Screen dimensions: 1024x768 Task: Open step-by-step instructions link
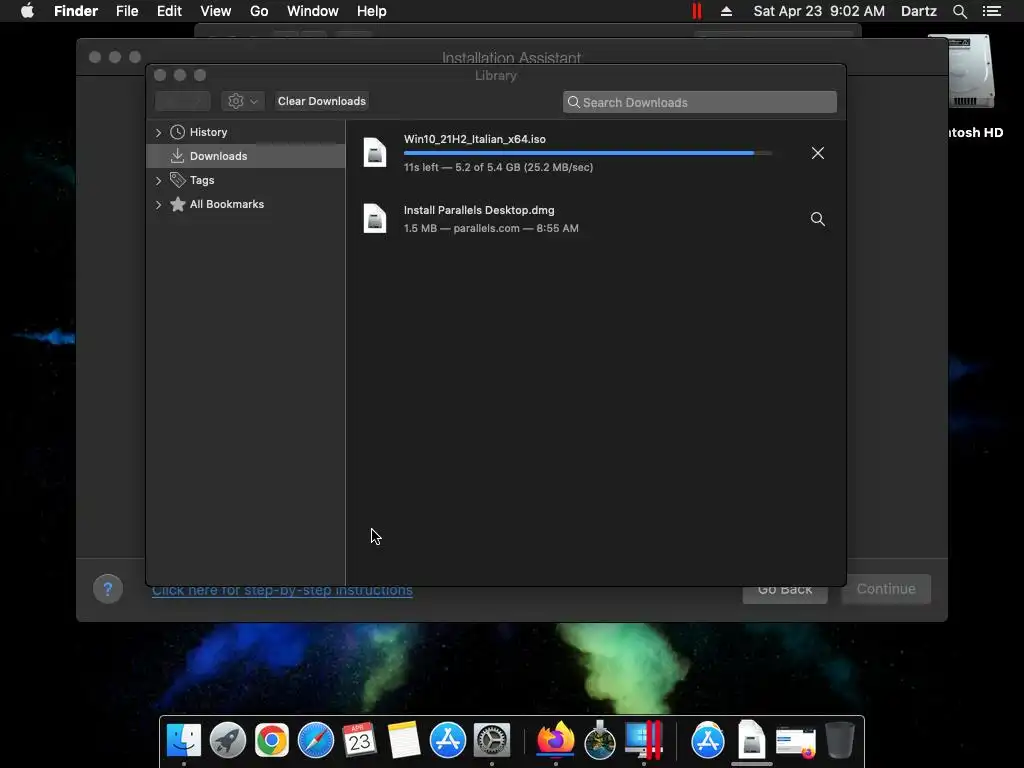(x=282, y=590)
